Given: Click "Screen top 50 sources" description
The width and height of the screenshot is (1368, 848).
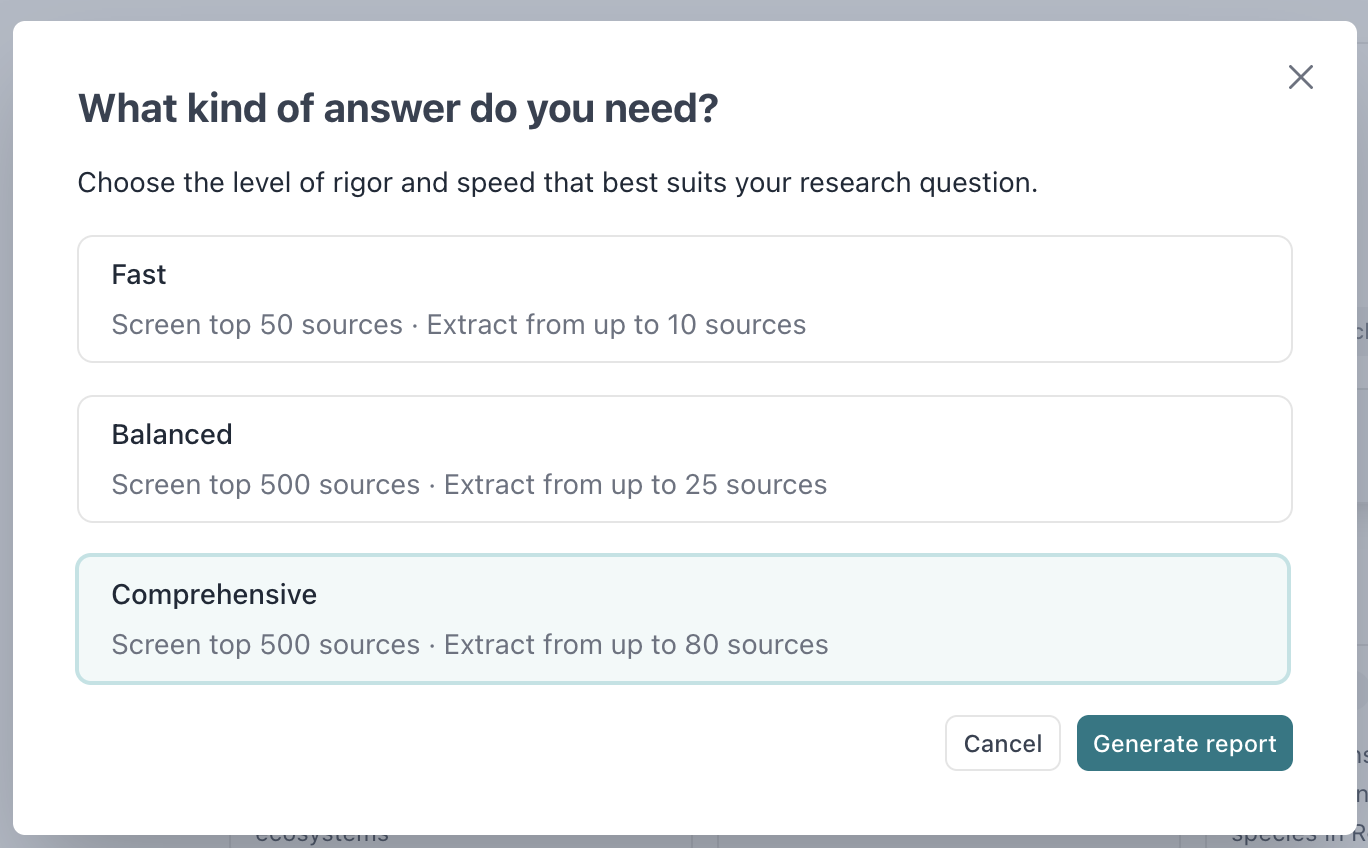Looking at the screenshot, I should [x=257, y=325].
